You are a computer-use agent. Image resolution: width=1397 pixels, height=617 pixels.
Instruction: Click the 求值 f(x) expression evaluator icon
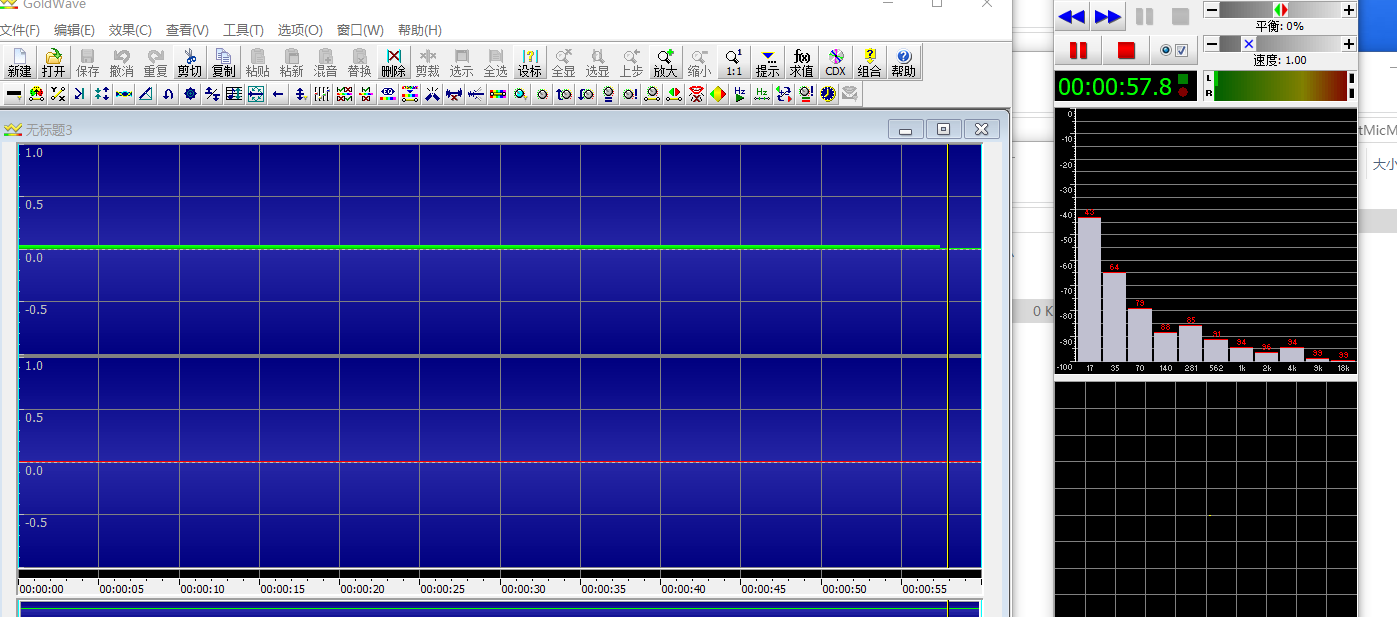coord(801,62)
